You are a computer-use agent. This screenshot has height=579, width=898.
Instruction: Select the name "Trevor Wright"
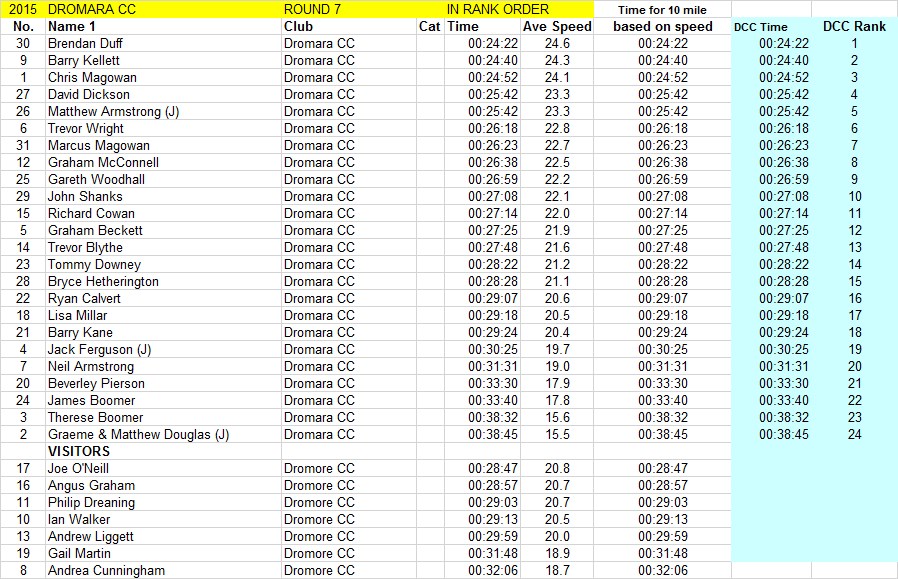tap(86, 128)
